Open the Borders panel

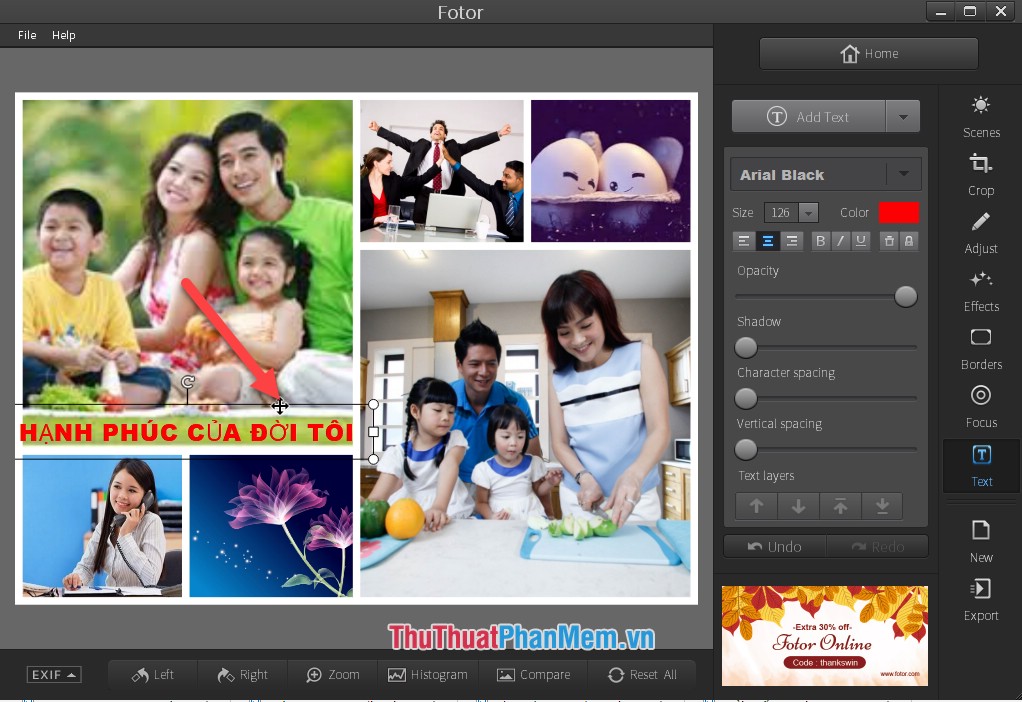point(980,346)
